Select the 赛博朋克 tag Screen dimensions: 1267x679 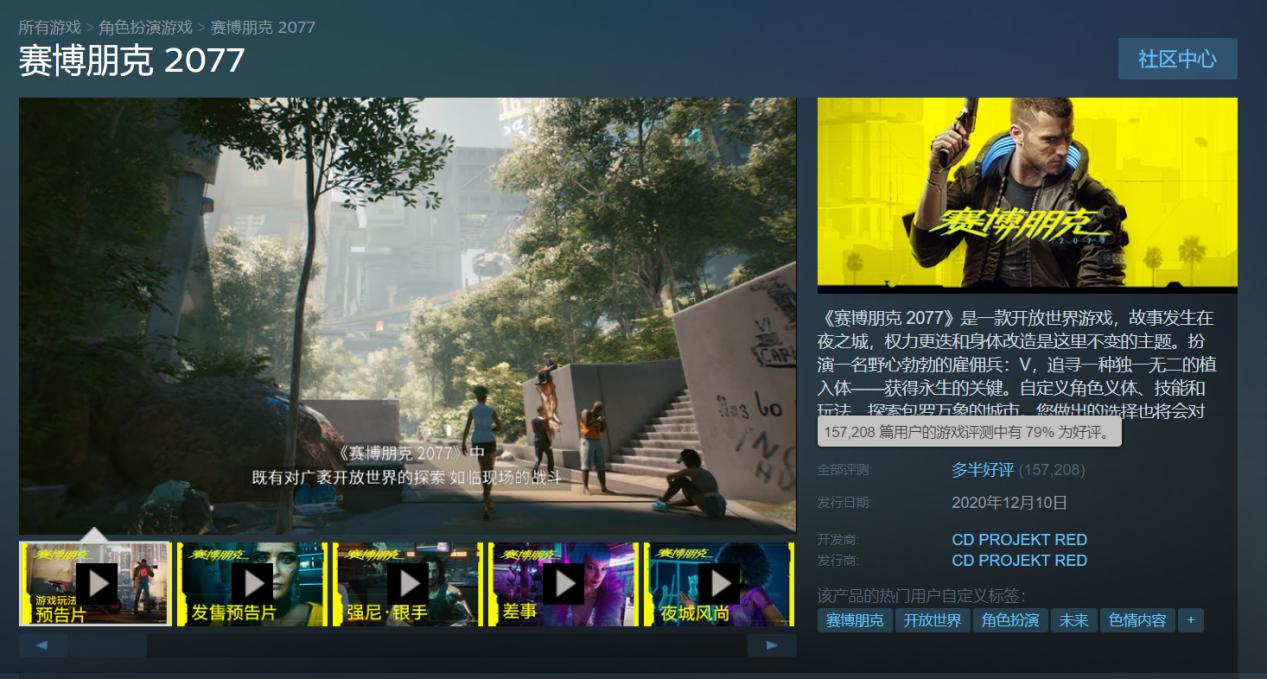coord(855,619)
